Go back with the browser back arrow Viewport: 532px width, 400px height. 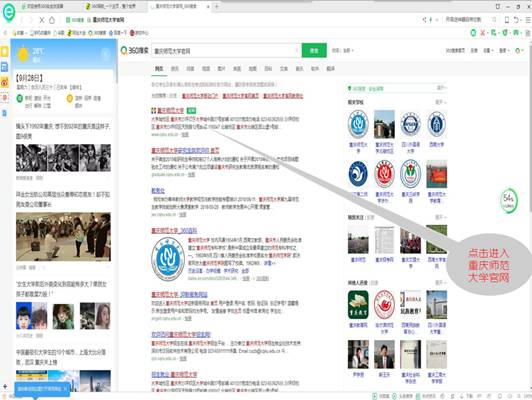click(x=22, y=20)
